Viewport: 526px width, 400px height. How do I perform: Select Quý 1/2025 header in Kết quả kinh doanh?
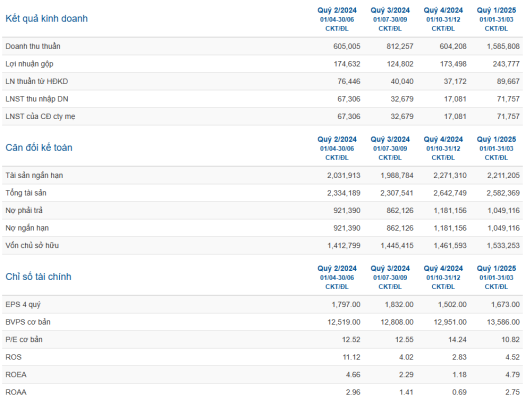pos(496,10)
